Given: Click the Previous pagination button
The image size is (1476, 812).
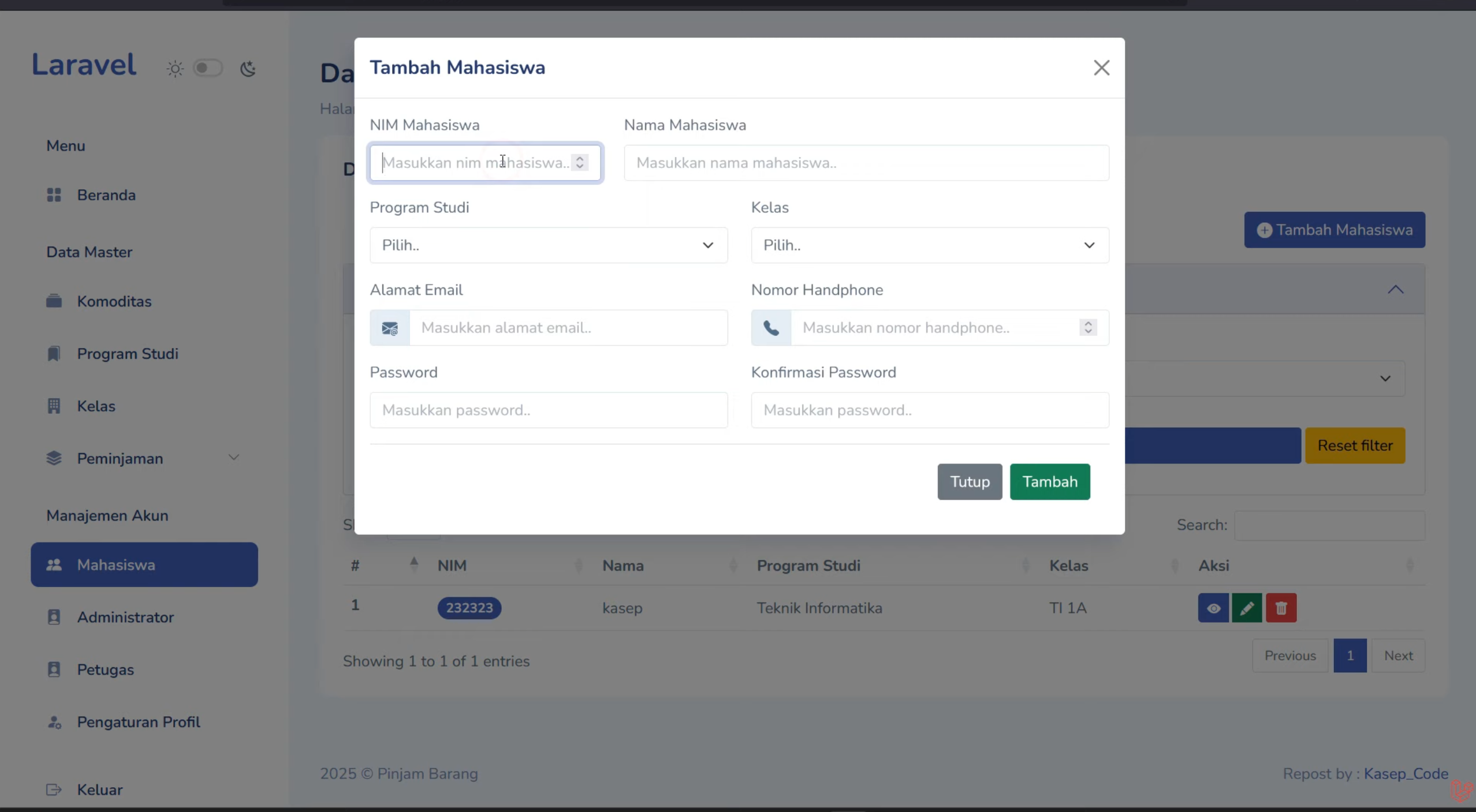Looking at the screenshot, I should click(x=1290, y=656).
